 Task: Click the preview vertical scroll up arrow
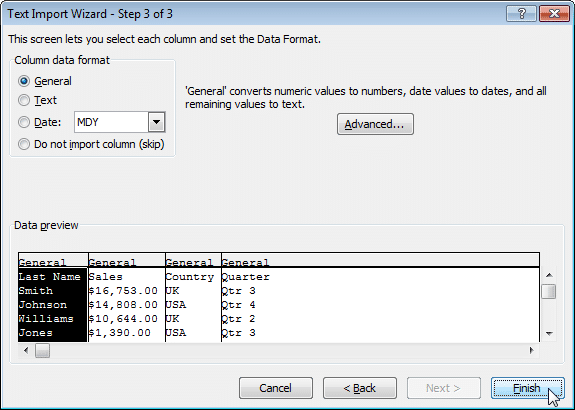click(549, 275)
